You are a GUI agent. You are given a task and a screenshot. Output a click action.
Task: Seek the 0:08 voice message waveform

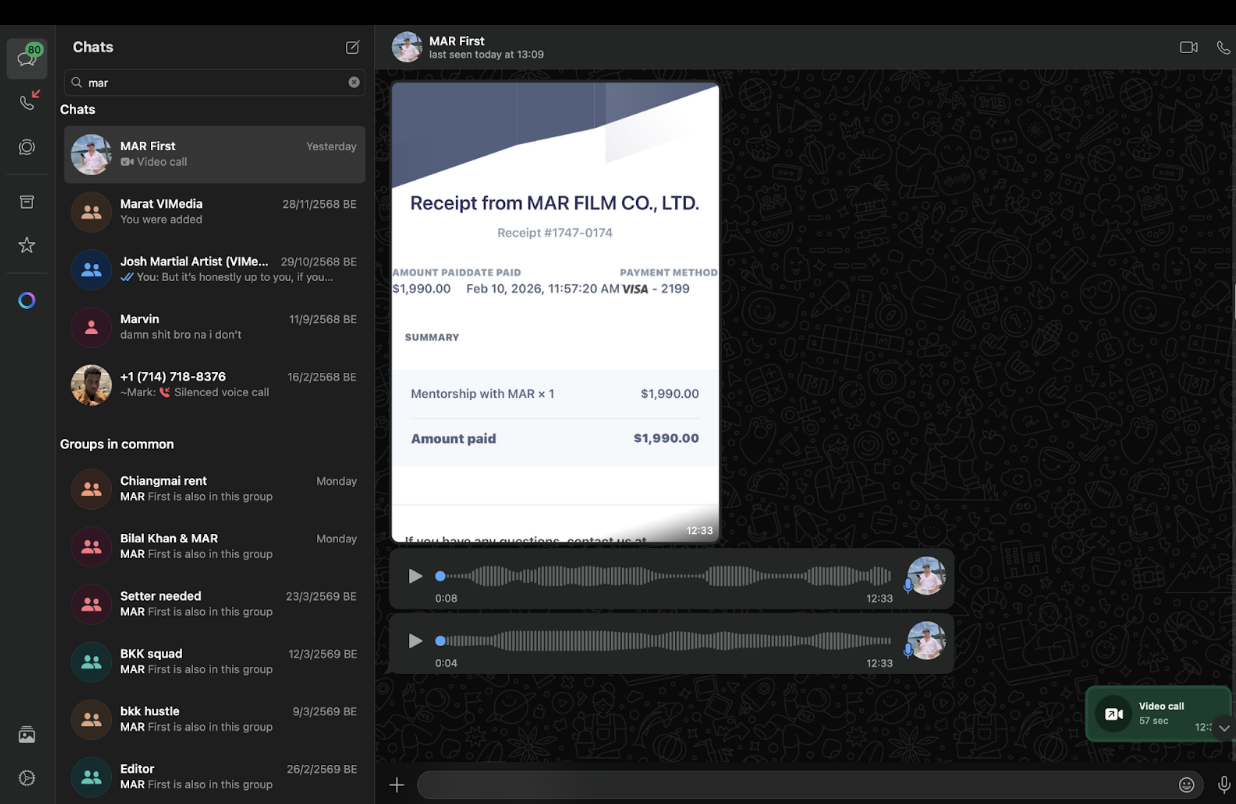coord(665,576)
